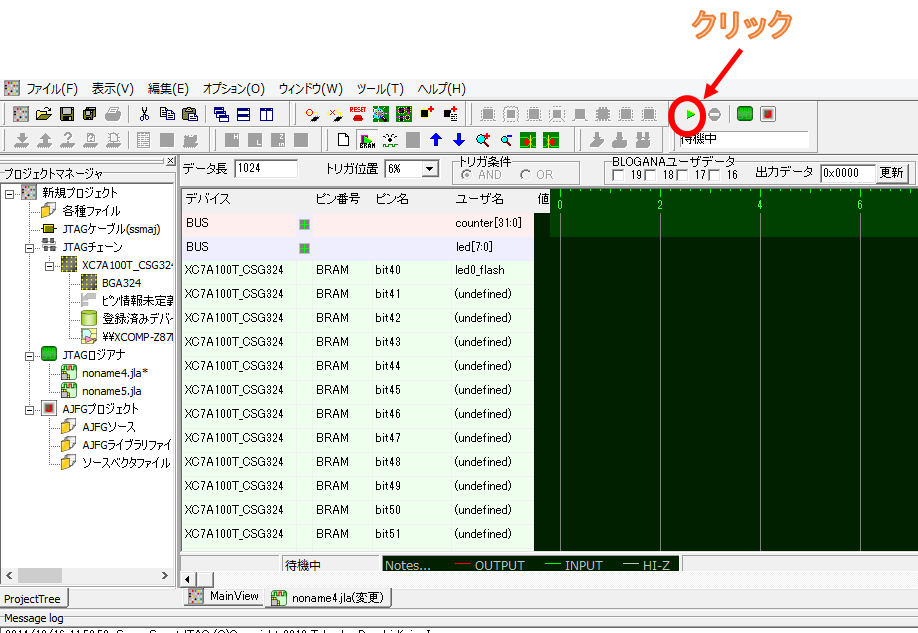Close the project manager panel

click(x=170, y=161)
